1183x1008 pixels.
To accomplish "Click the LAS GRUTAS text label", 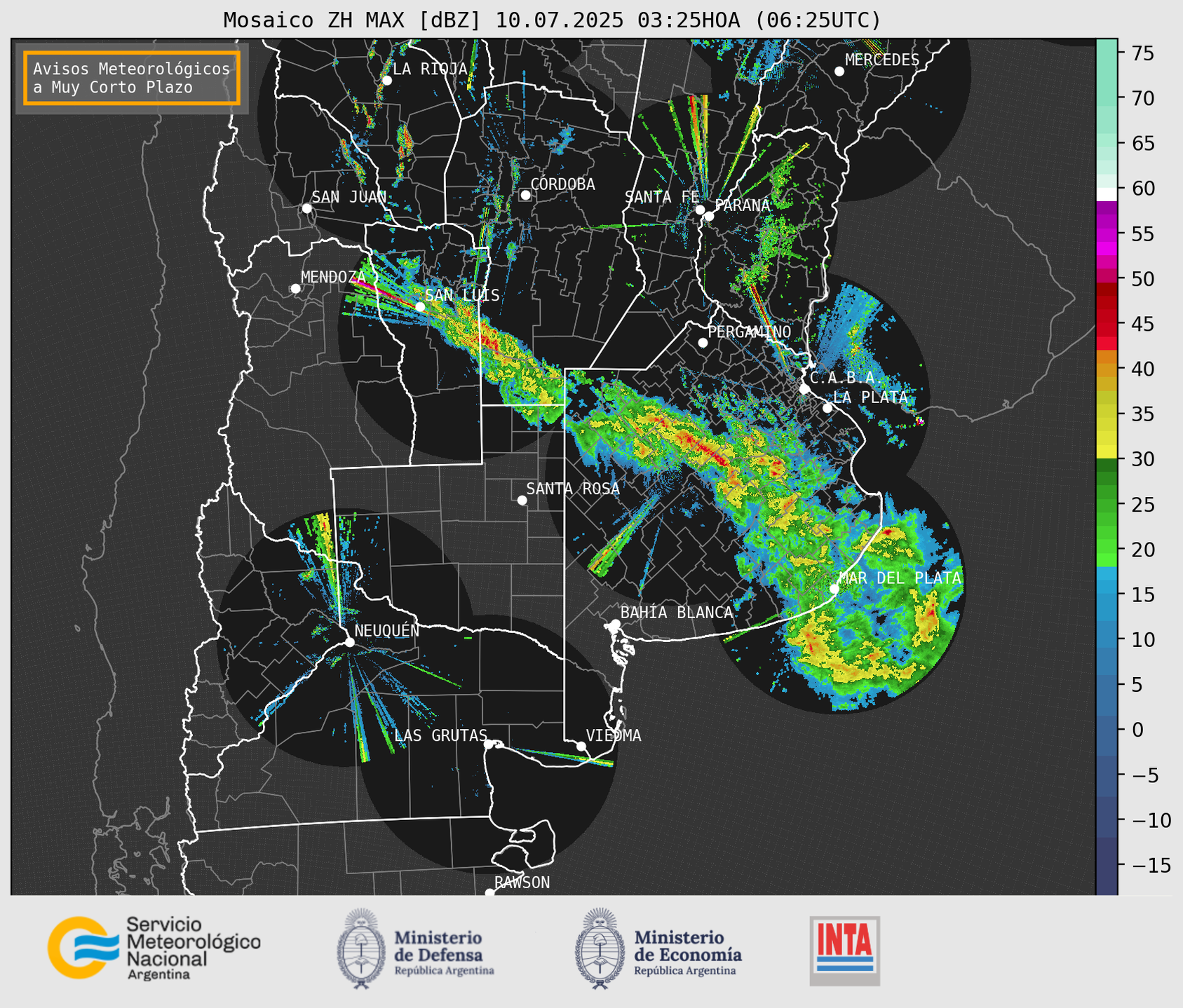I will (440, 735).
